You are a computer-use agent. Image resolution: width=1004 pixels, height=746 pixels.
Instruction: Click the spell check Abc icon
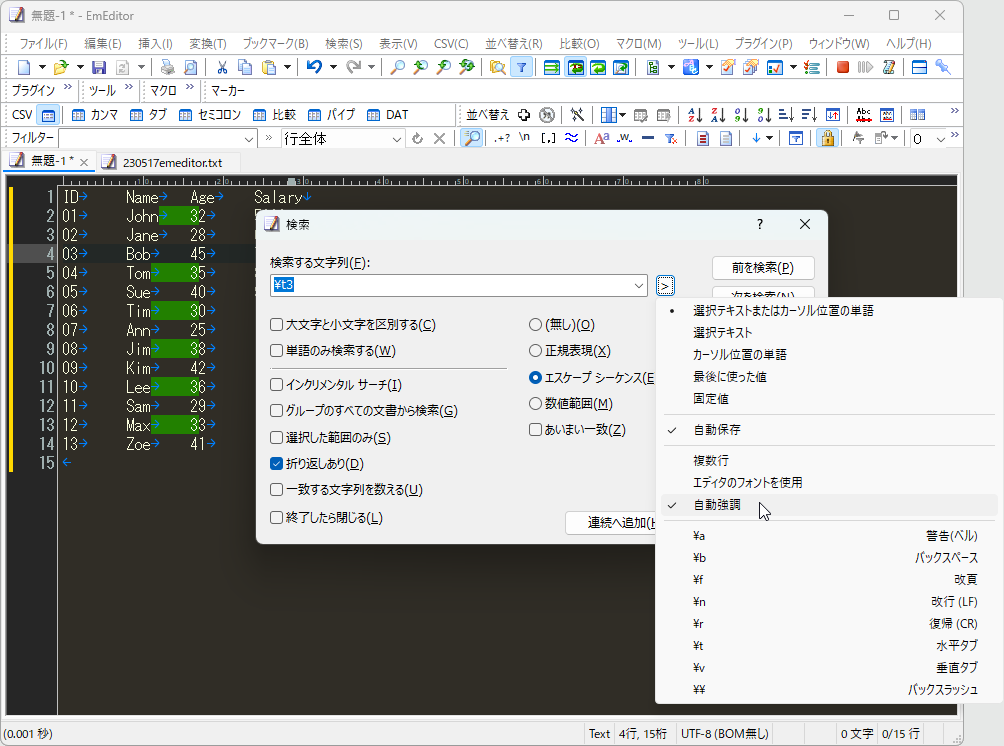pos(864,115)
